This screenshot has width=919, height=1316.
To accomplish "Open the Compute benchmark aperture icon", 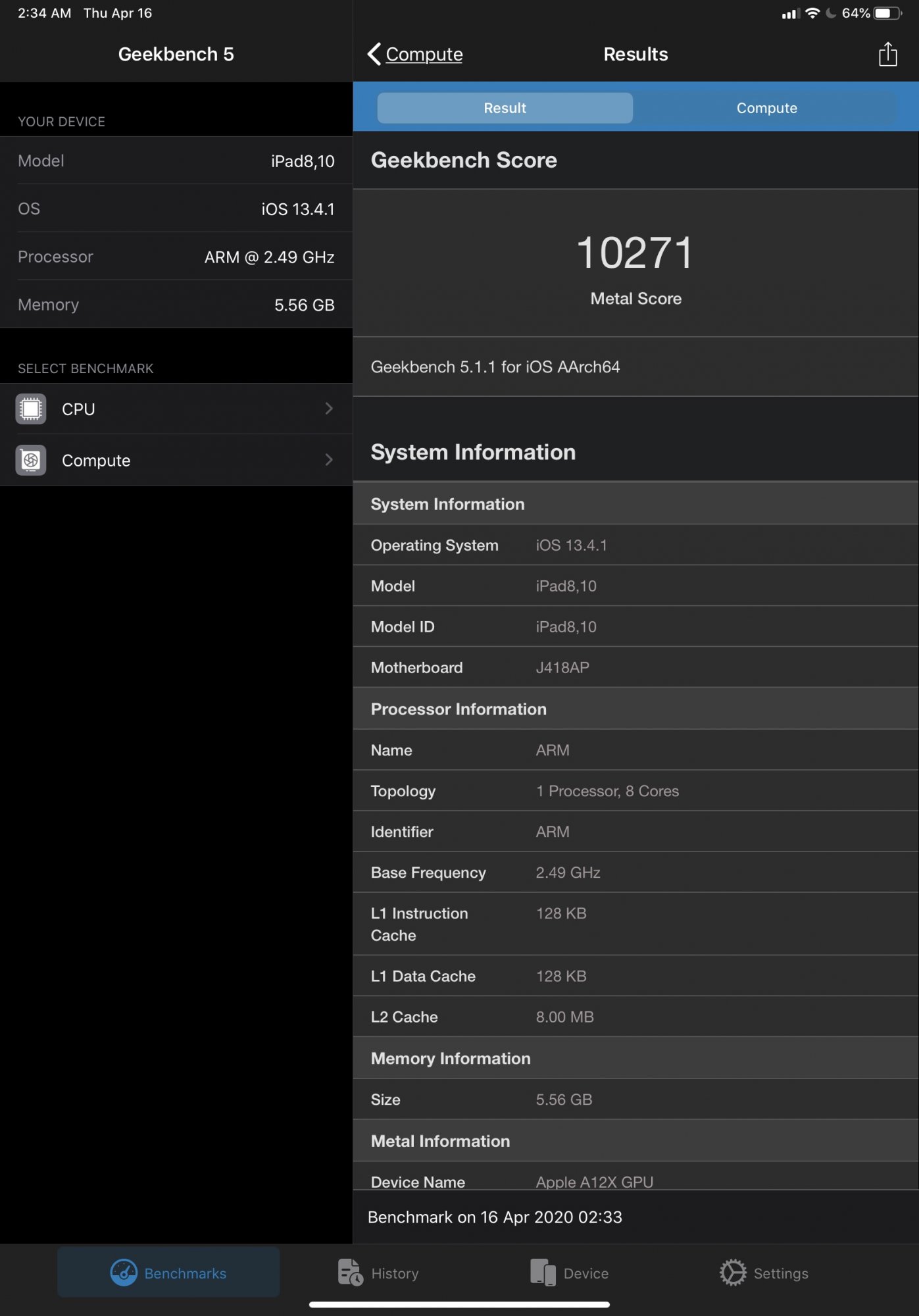I will [31, 460].
